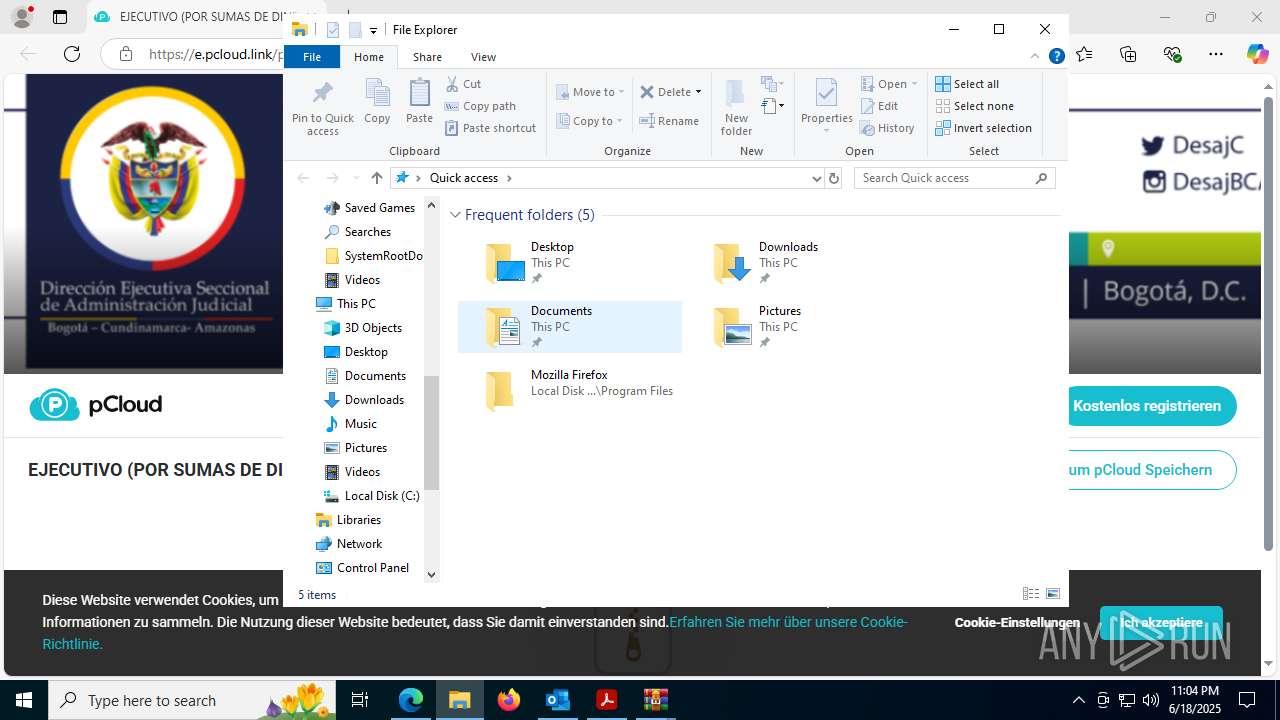This screenshot has width=1280, height=720.
Task: Click the Refresh button in File Explorer
Action: pos(834,178)
